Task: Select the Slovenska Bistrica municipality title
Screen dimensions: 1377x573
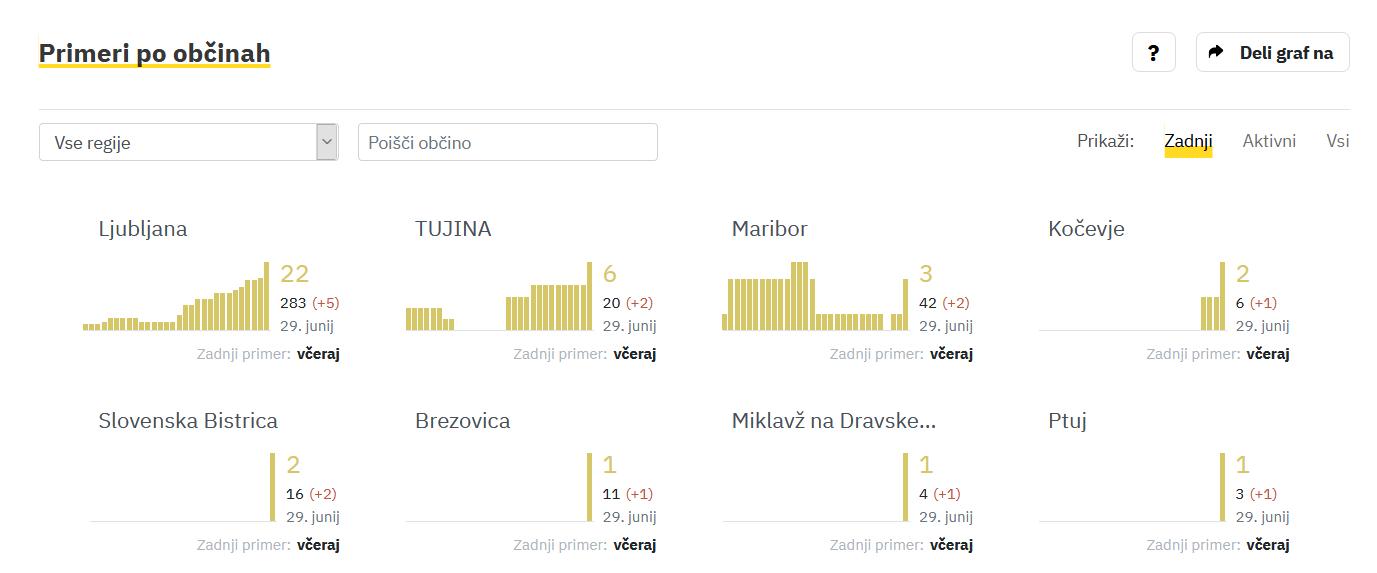Action: click(188, 421)
